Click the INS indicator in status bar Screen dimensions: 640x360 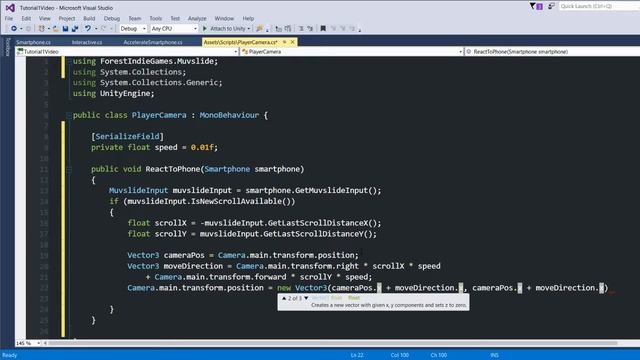pos(494,355)
